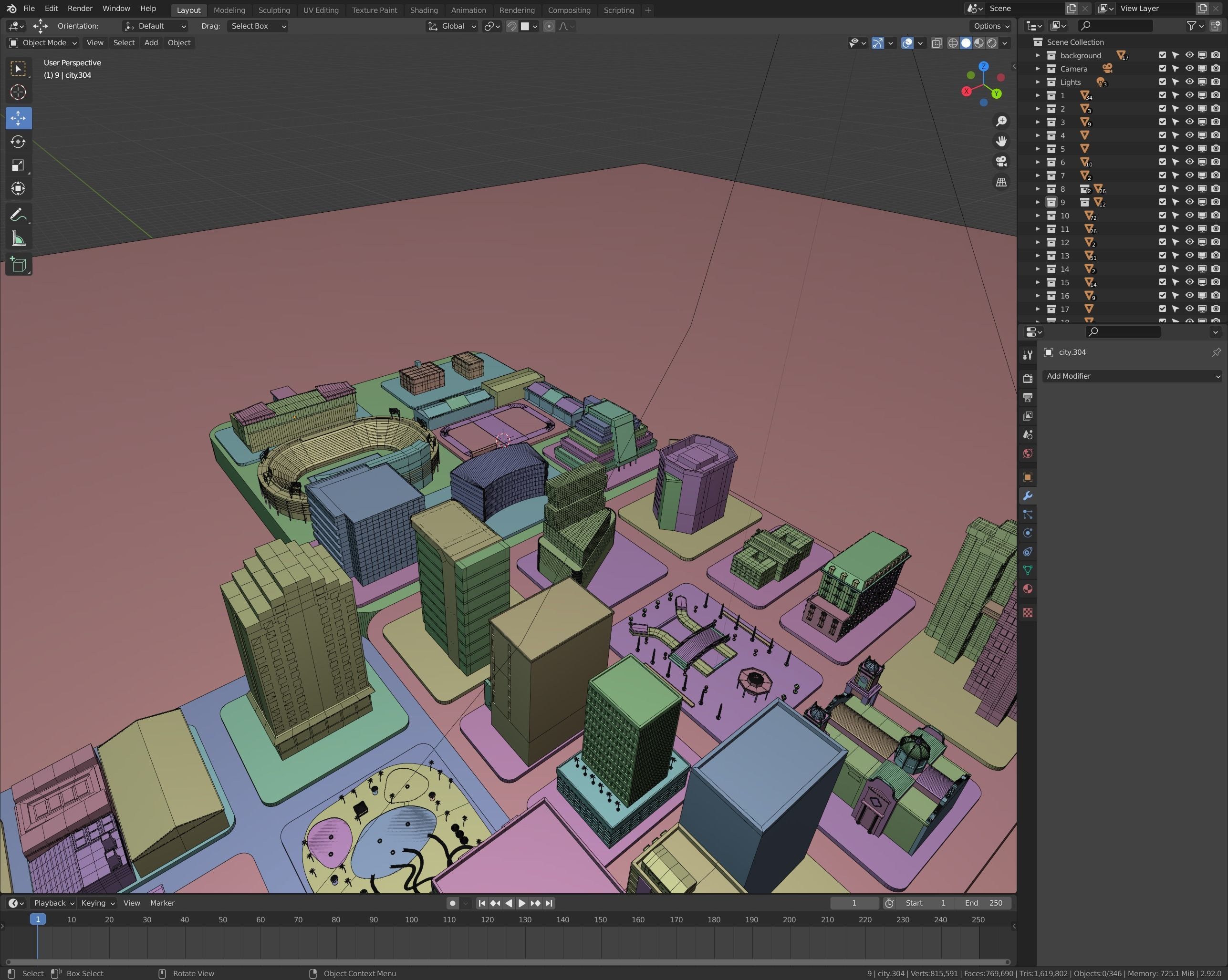Open Modifier properties wrench tab
The image size is (1228, 980).
[x=1028, y=496]
